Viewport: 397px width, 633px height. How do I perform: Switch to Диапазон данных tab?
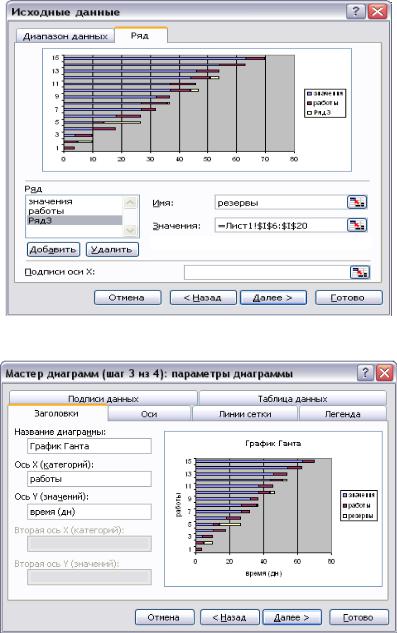point(65,36)
